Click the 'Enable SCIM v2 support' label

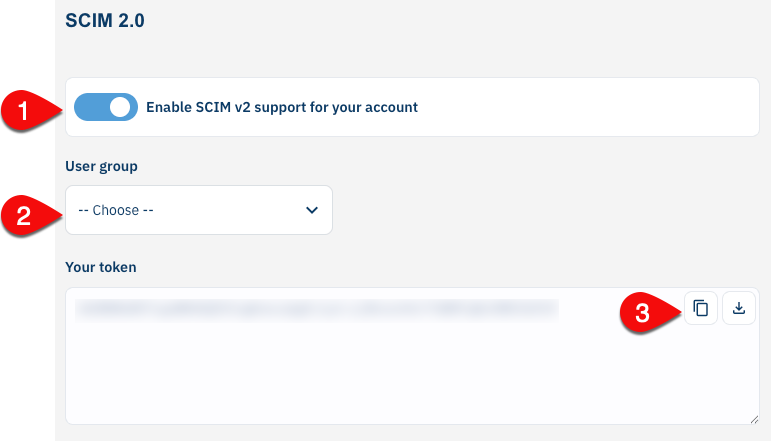pos(281,107)
